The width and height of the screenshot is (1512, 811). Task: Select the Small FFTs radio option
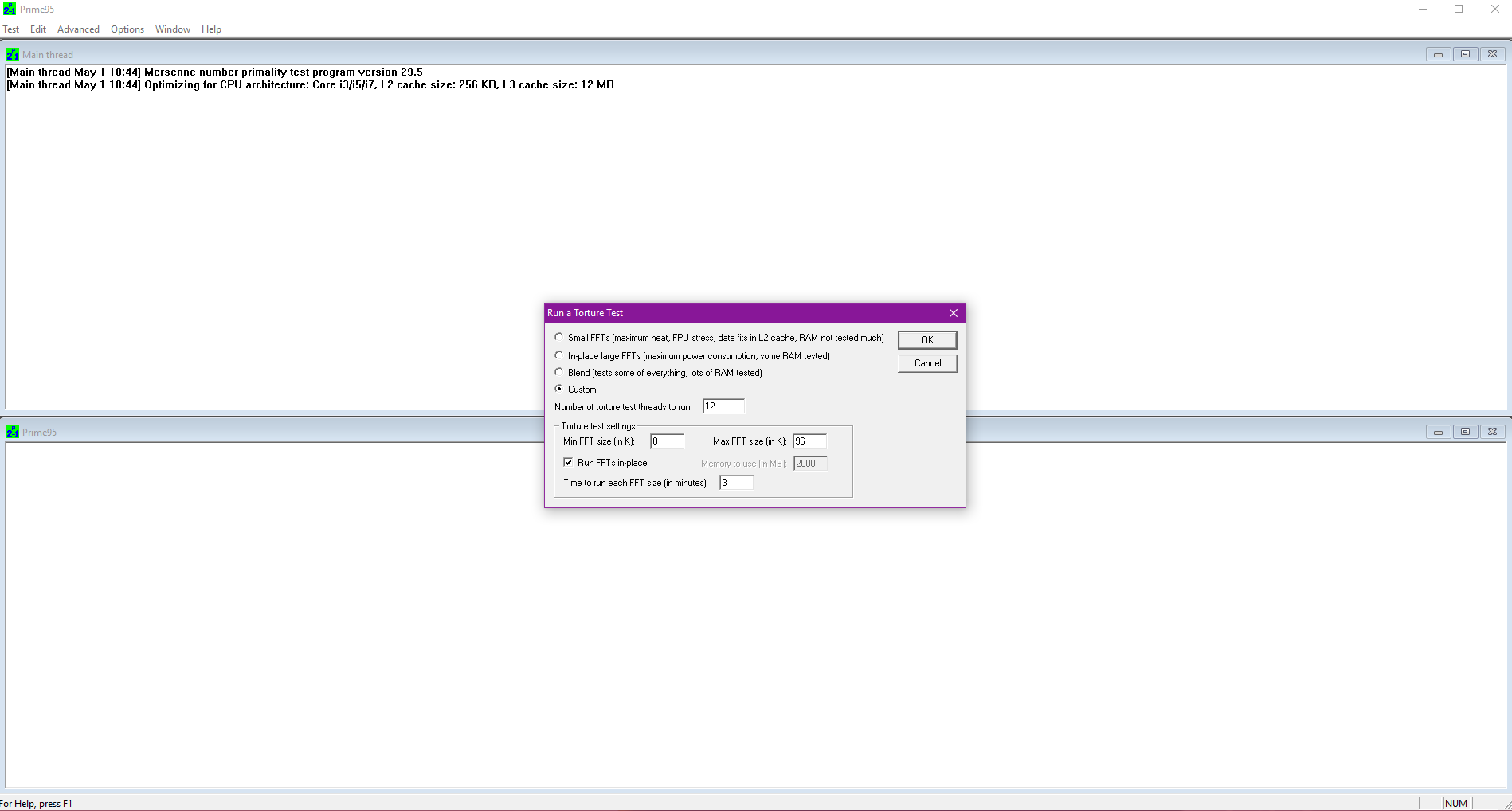(x=559, y=337)
